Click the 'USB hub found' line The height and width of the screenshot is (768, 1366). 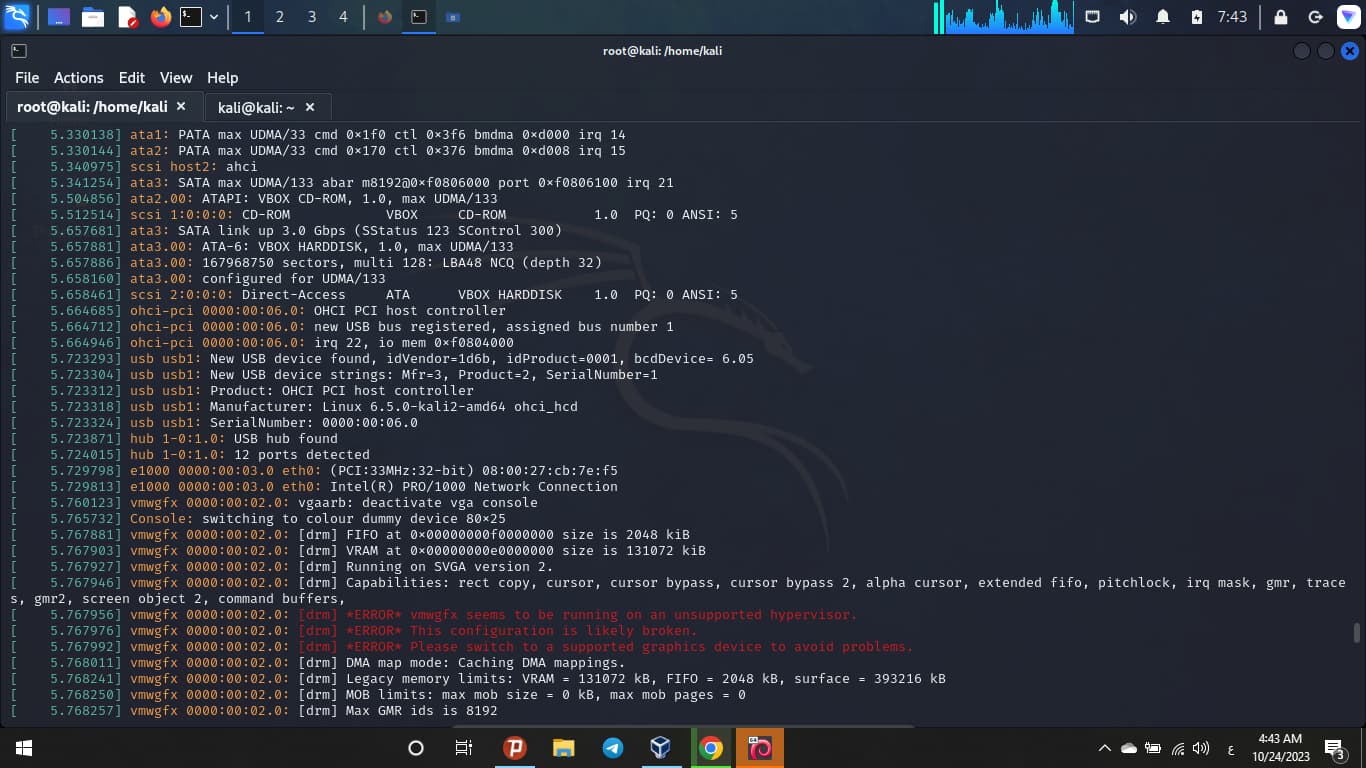(x=174, y=439)
